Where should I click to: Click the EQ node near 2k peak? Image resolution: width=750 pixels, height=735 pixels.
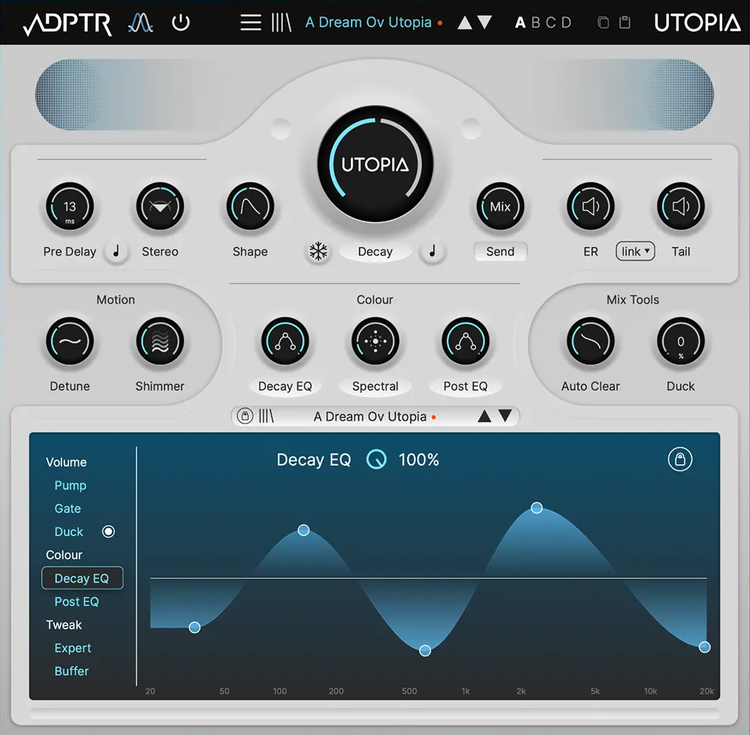(537, 508)
